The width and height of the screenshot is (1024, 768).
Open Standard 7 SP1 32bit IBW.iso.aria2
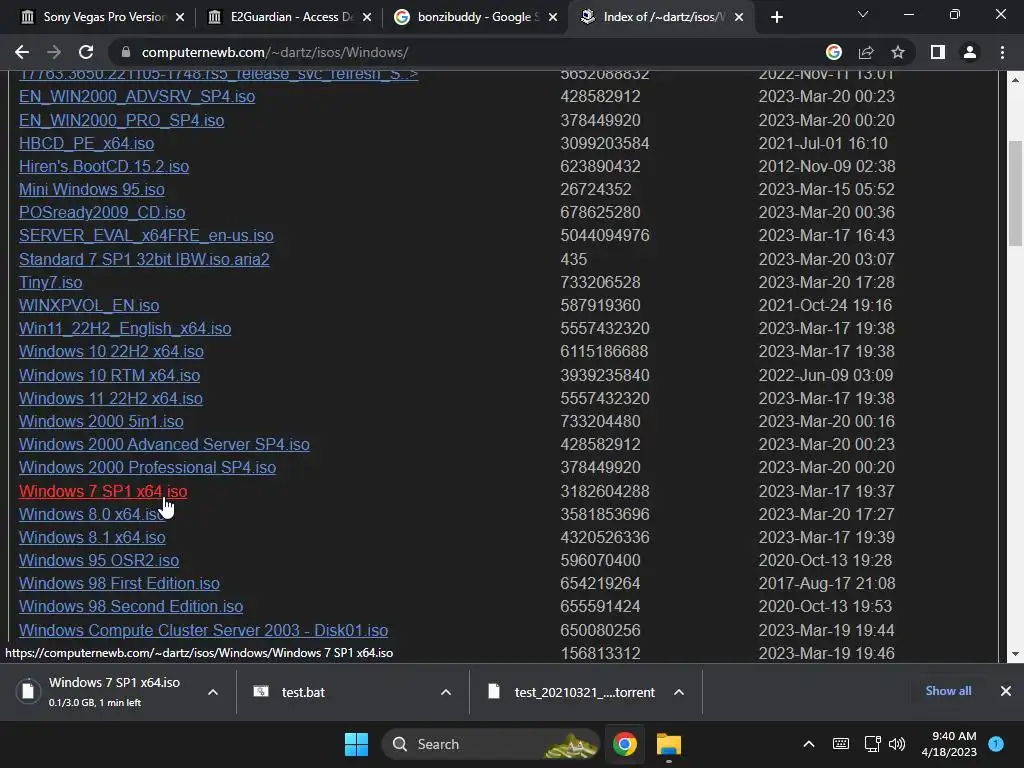coord(144,259)
